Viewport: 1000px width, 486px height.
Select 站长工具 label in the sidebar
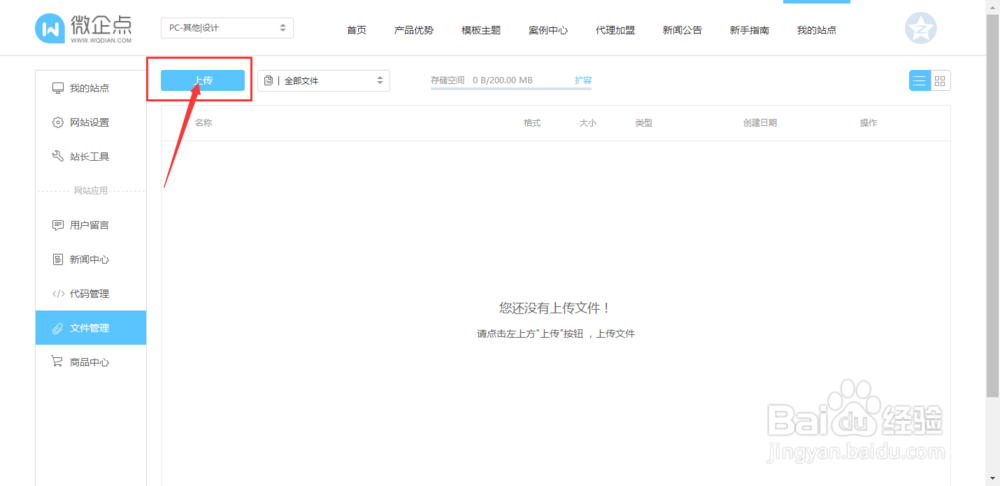[89, 157]
